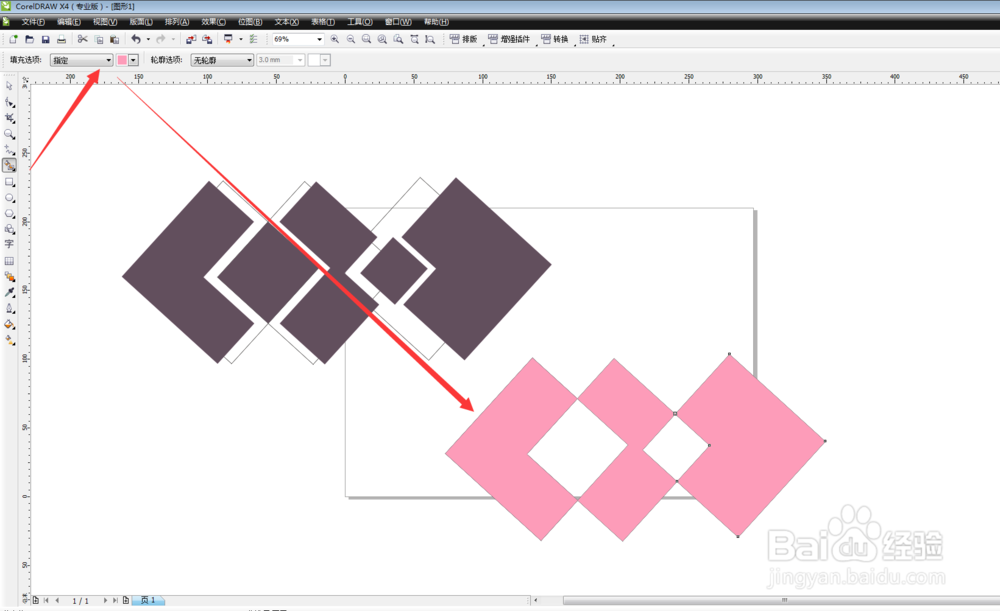Click the 增强插件 button
This screenshot has height=611, width=1000.
509,40
